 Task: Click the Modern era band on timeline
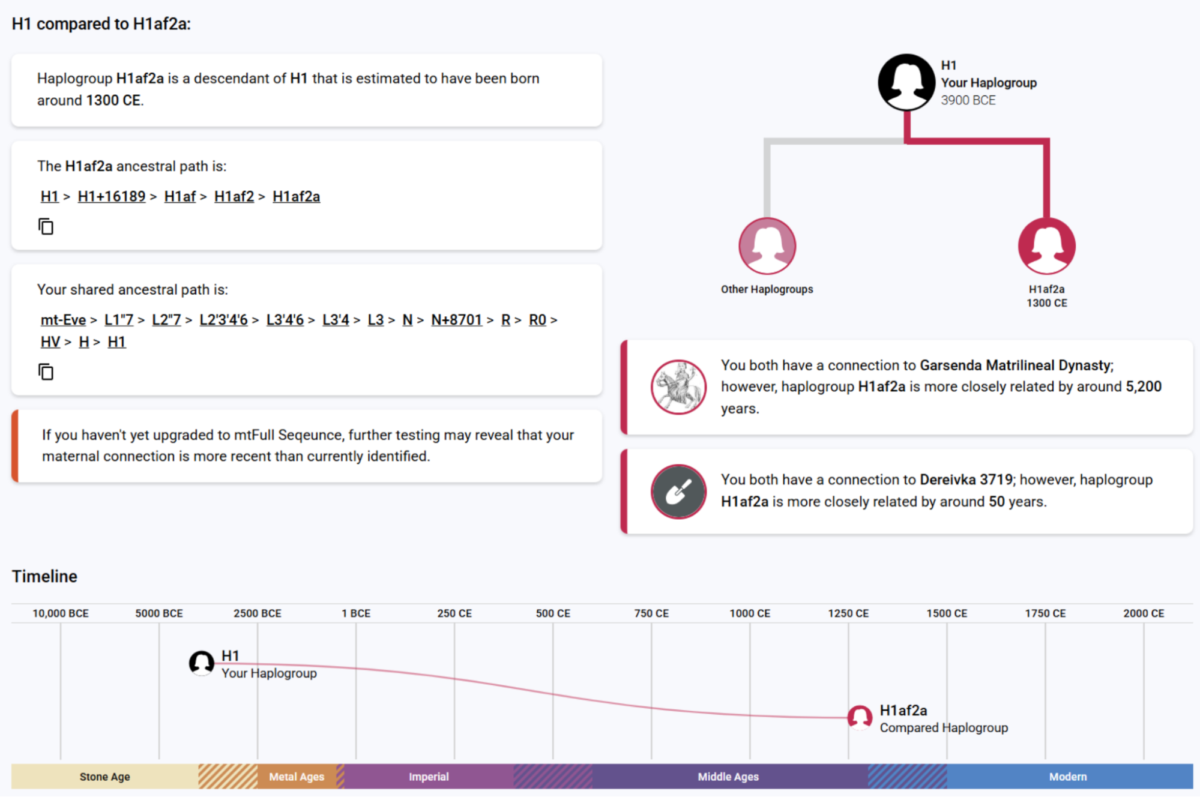click(x=1066, y=777)
